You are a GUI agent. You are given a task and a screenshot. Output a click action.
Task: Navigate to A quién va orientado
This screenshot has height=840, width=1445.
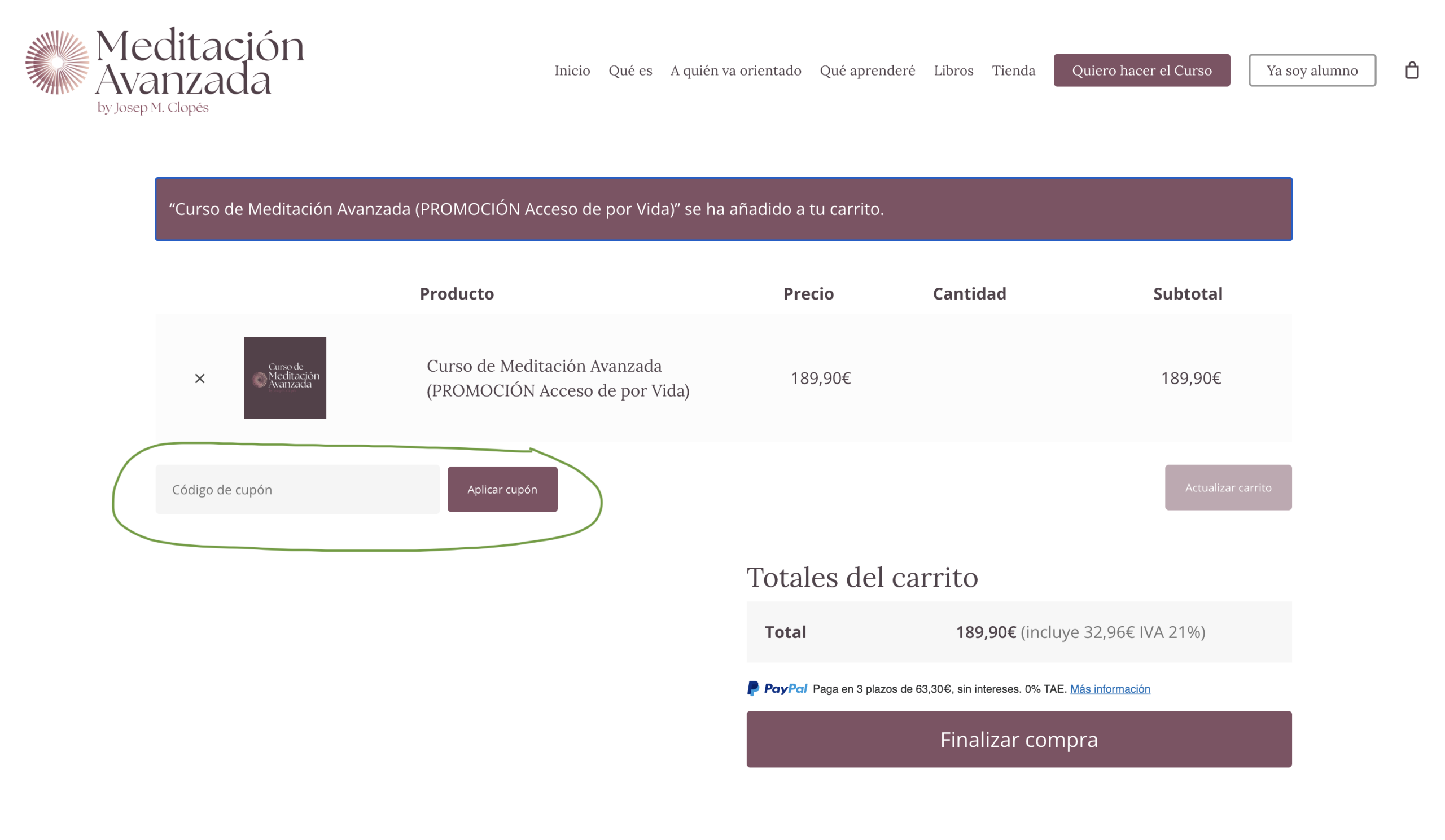735,71
